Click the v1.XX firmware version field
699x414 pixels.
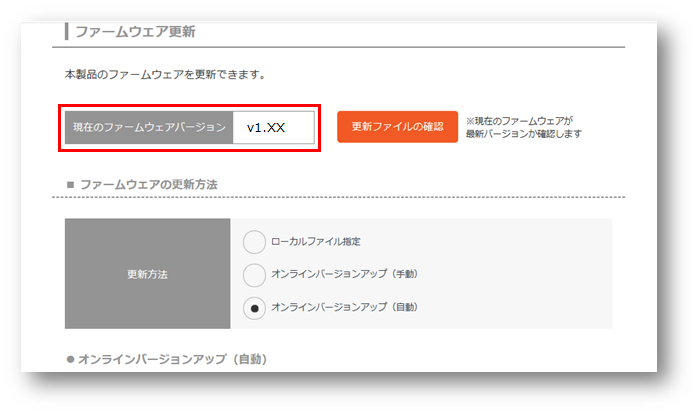(x=273, y=128)
